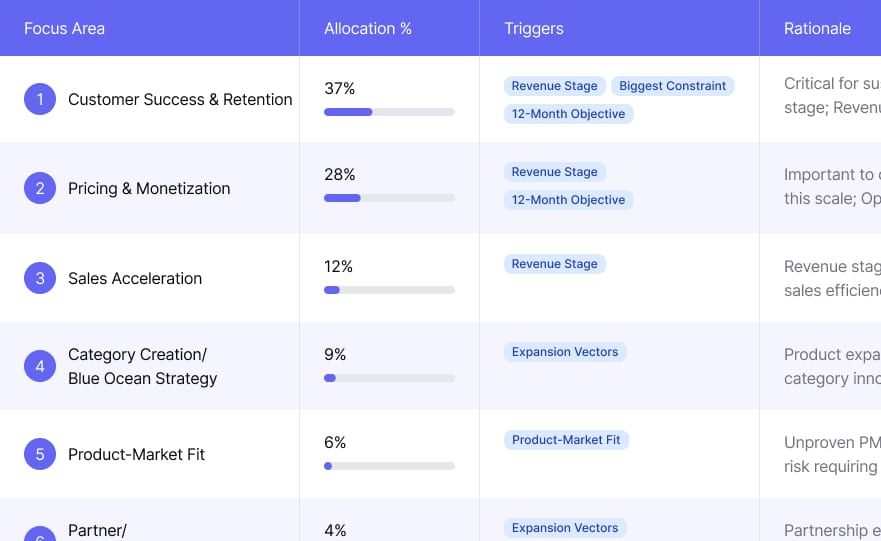Select the Triggers column header
Image resolution: width=881 pixels, height=541 pixels.
[534, 28]
